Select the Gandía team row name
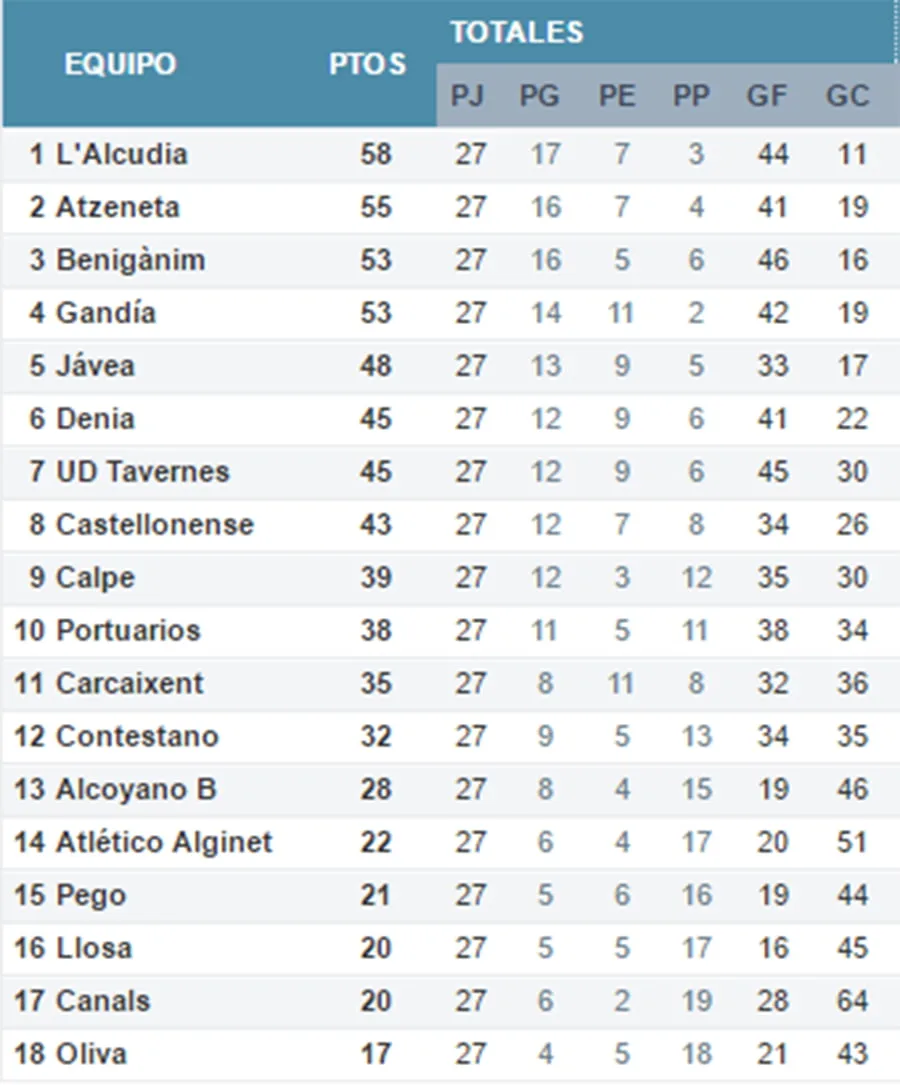900x1085 pixels. [106, 313]
